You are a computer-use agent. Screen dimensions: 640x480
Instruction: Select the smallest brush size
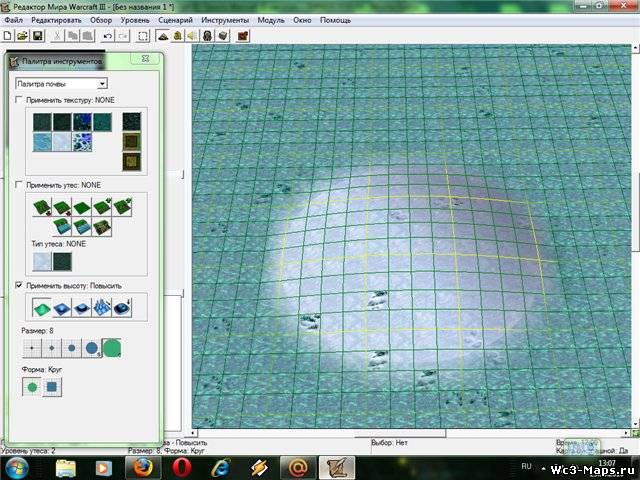pyautogui.click(x=33, y=349)
